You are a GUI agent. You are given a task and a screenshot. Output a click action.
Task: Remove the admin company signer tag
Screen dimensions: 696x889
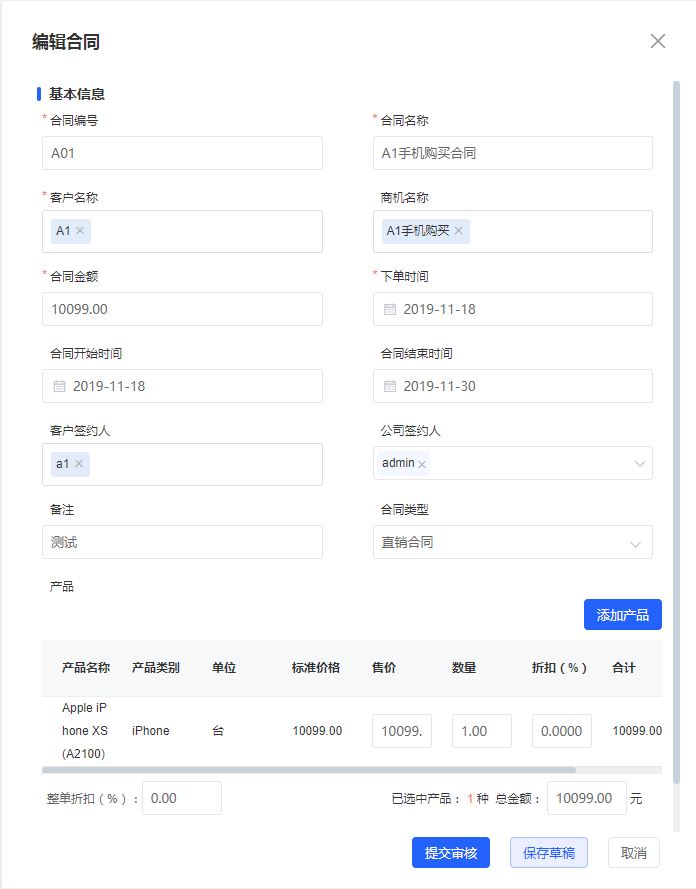click(x=422, y=464)
